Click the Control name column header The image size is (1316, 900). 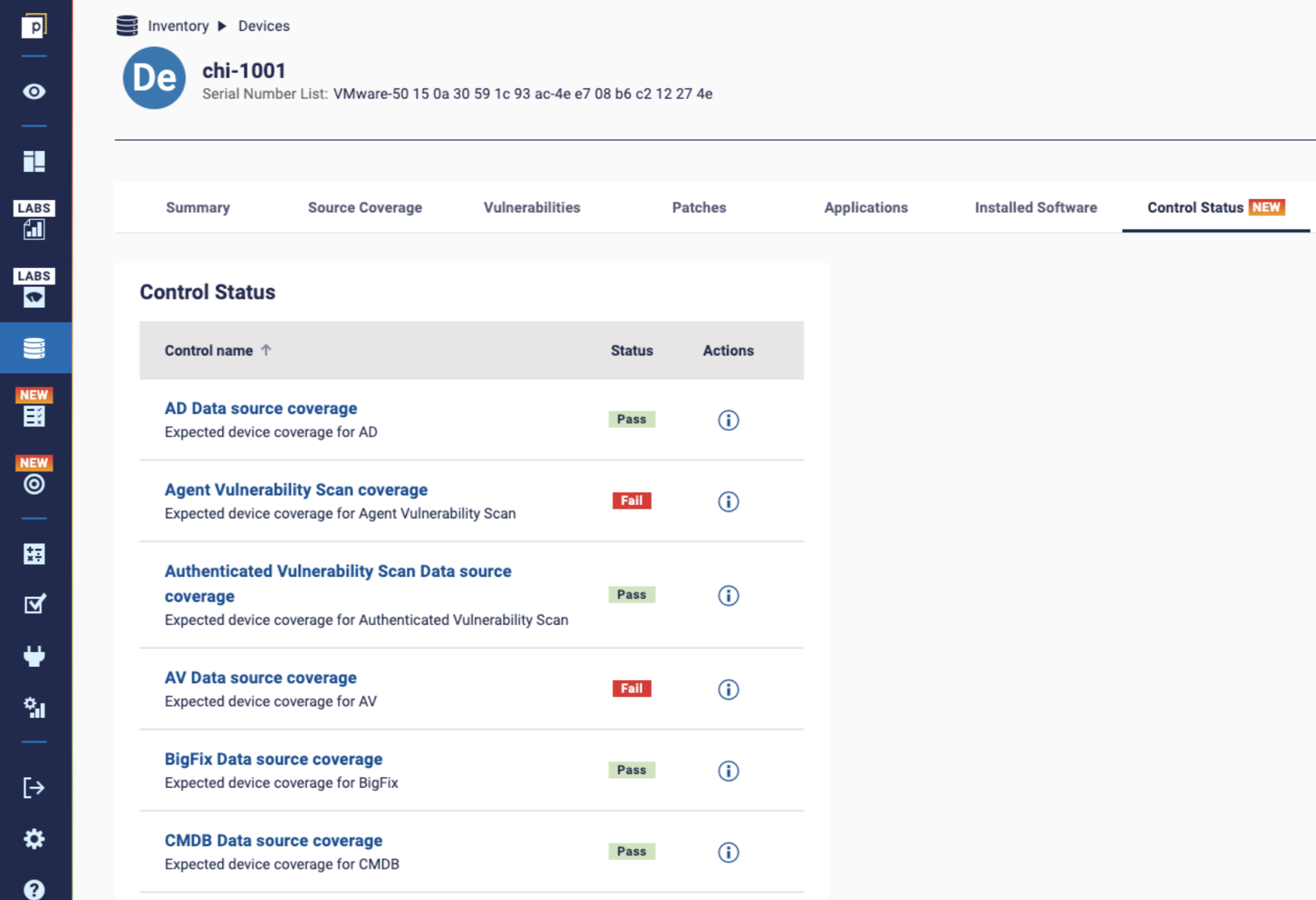(x=208, y=350)
